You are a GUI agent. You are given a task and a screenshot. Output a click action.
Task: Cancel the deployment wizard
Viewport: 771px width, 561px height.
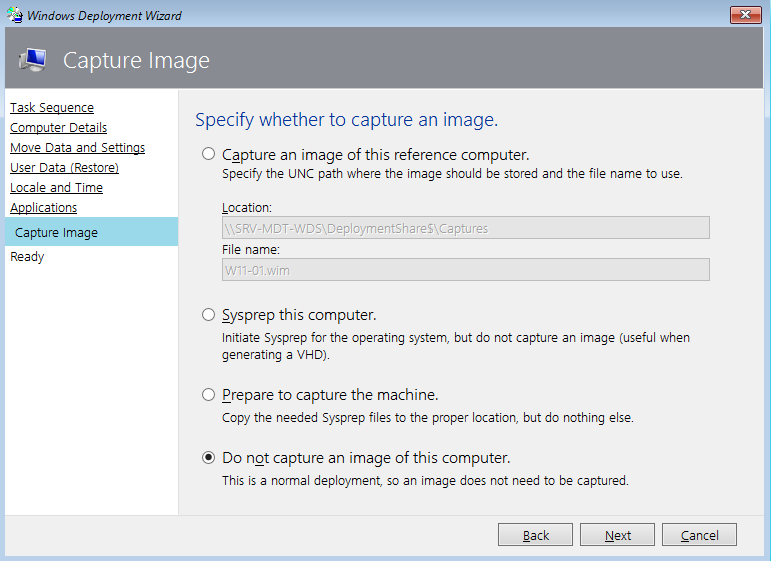[x=699, y=534]
